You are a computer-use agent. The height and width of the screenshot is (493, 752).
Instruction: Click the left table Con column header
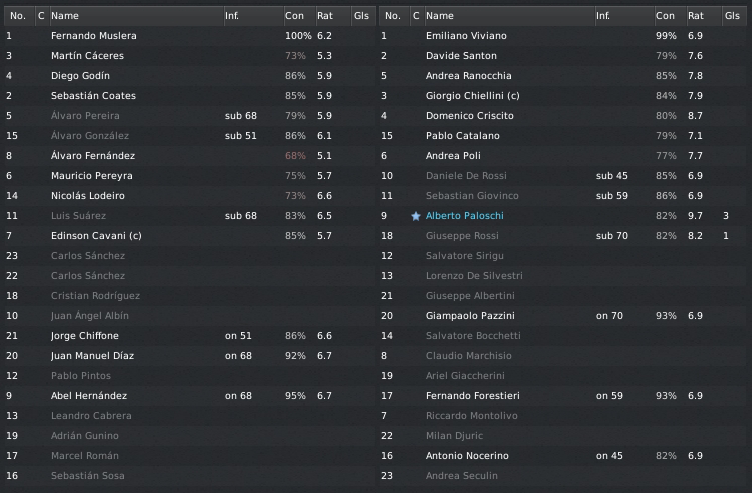pyautogui.click(x=294, y=16)
